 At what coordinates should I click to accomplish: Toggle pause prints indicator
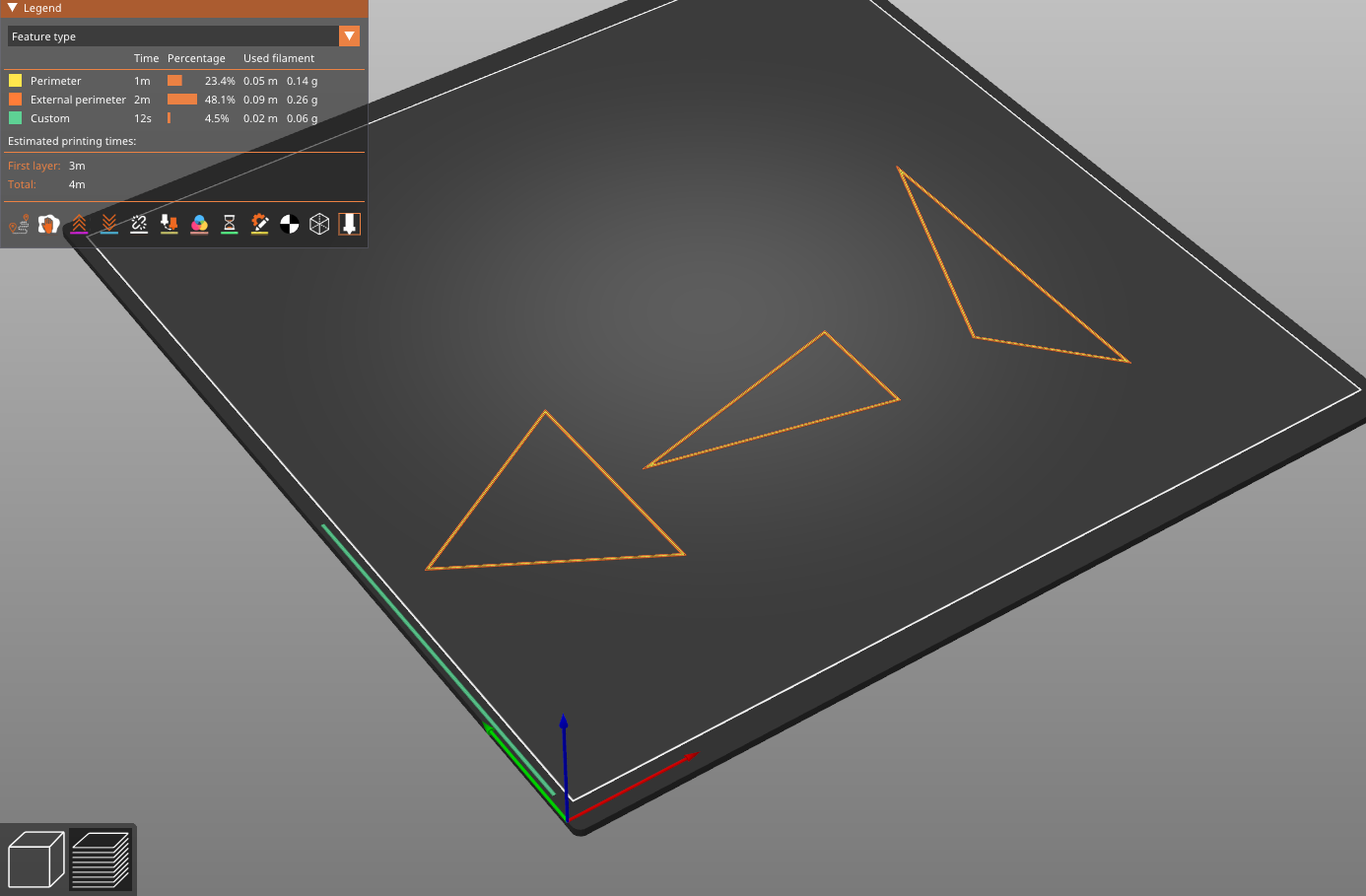[x=230, y=224]
